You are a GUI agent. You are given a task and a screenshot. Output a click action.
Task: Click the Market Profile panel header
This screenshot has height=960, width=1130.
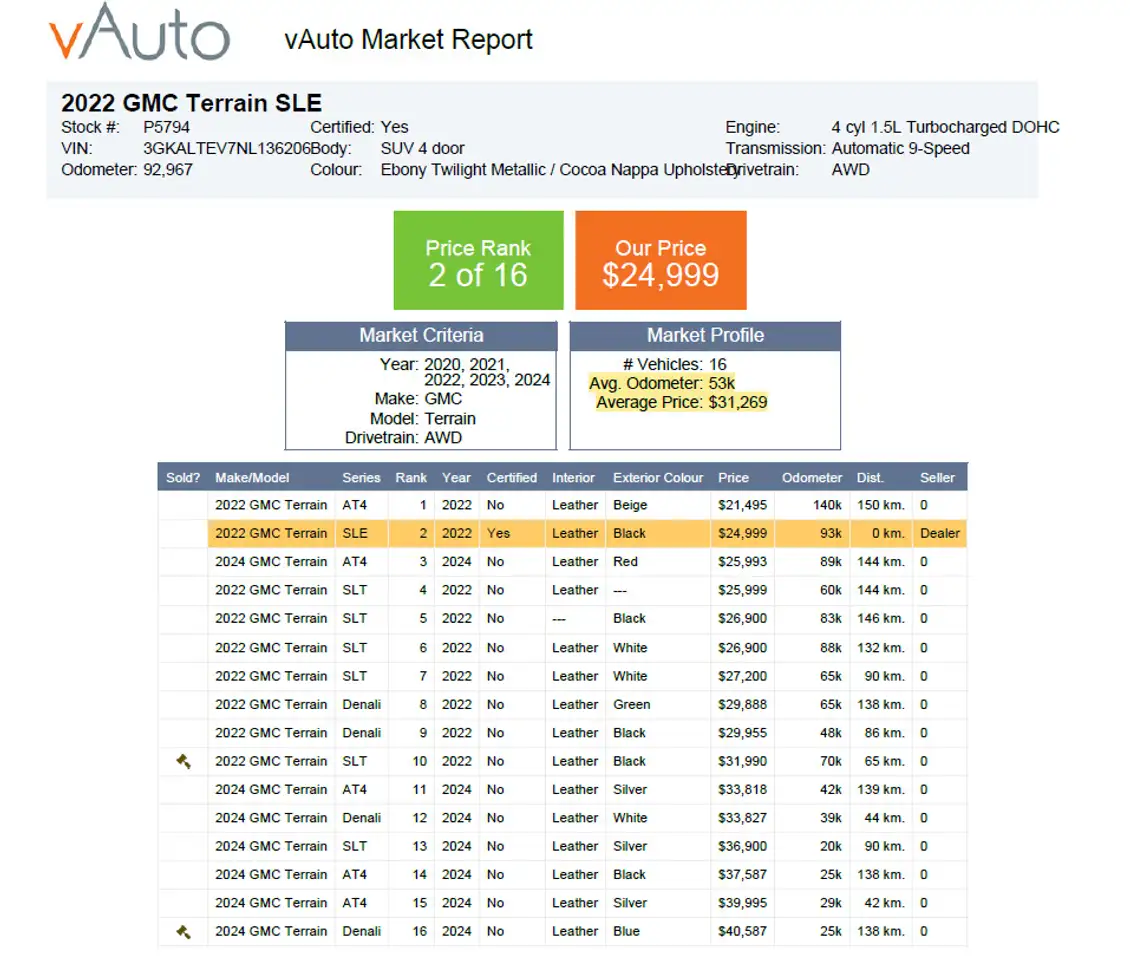tap(705, 335)
